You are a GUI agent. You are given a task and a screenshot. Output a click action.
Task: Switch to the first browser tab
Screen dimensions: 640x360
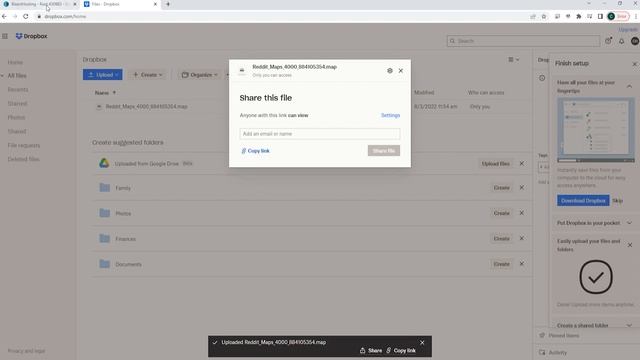(x=40, y=4)
